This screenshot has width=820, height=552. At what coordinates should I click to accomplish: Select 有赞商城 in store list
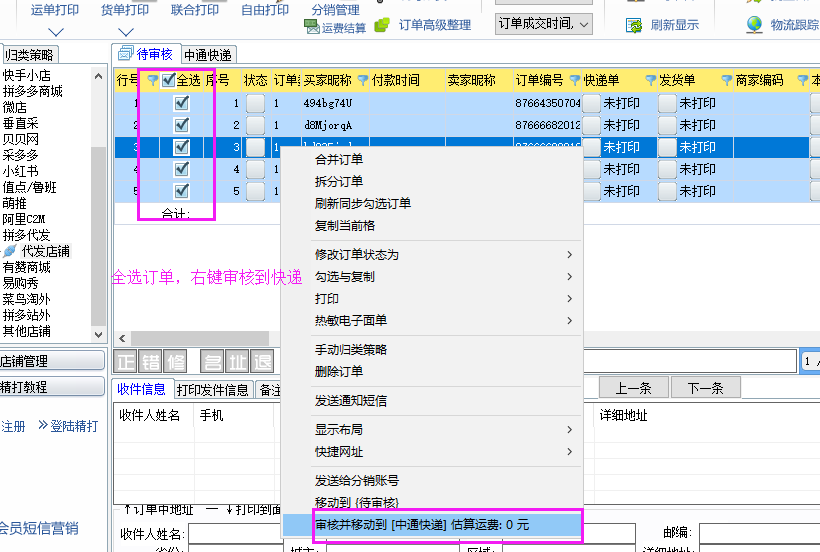pyautogui.click(x=27, y=268)
